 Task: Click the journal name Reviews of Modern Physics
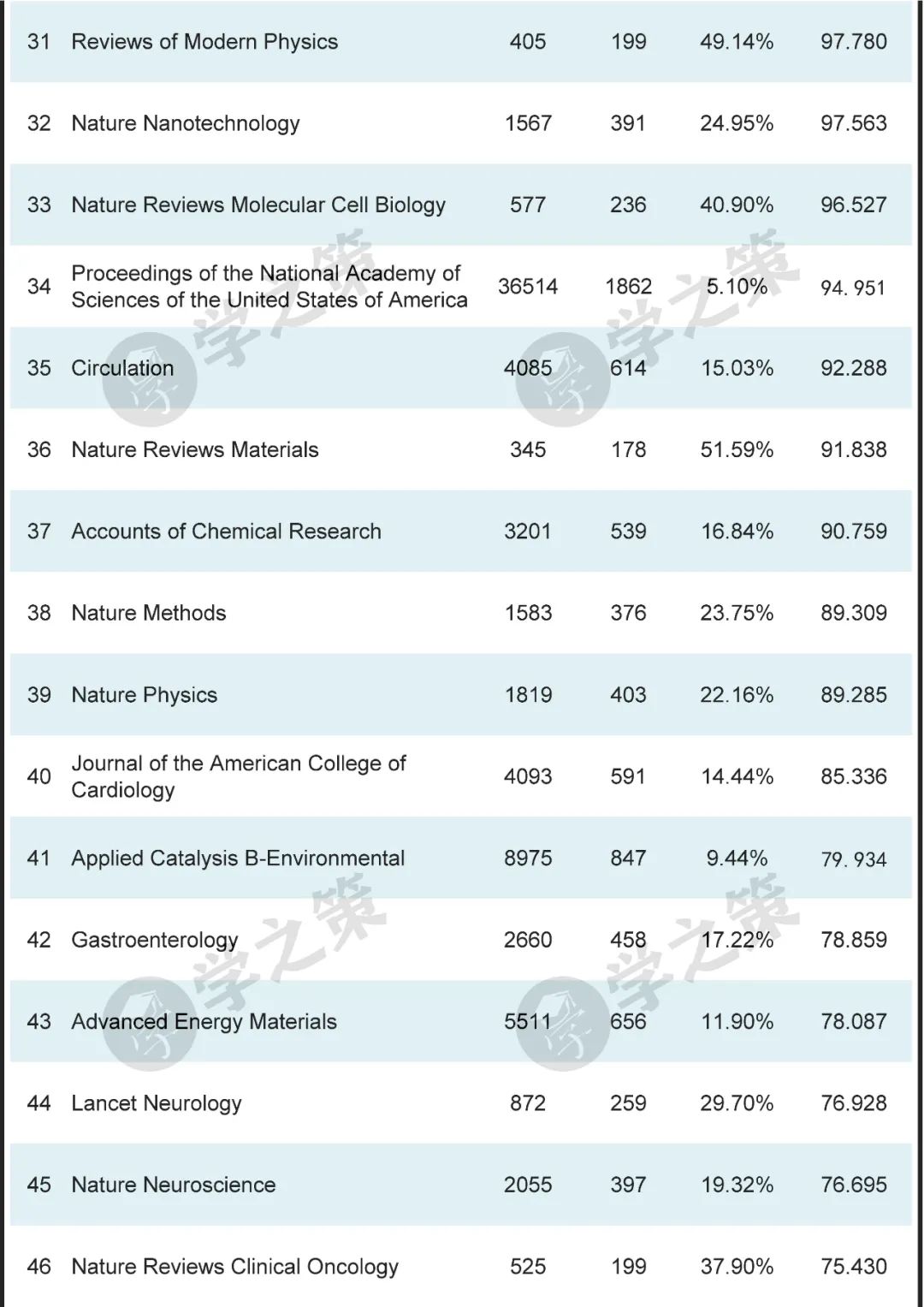point(204,42)
